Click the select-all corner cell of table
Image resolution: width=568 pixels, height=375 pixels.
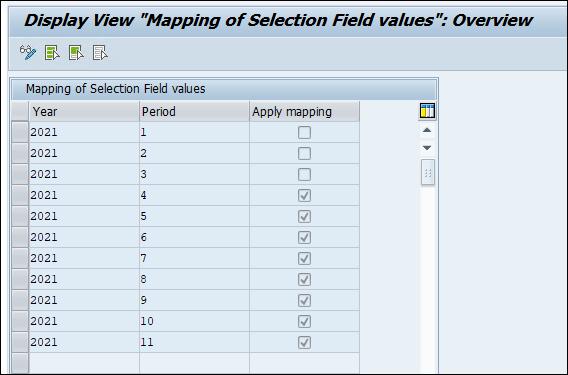20,111
